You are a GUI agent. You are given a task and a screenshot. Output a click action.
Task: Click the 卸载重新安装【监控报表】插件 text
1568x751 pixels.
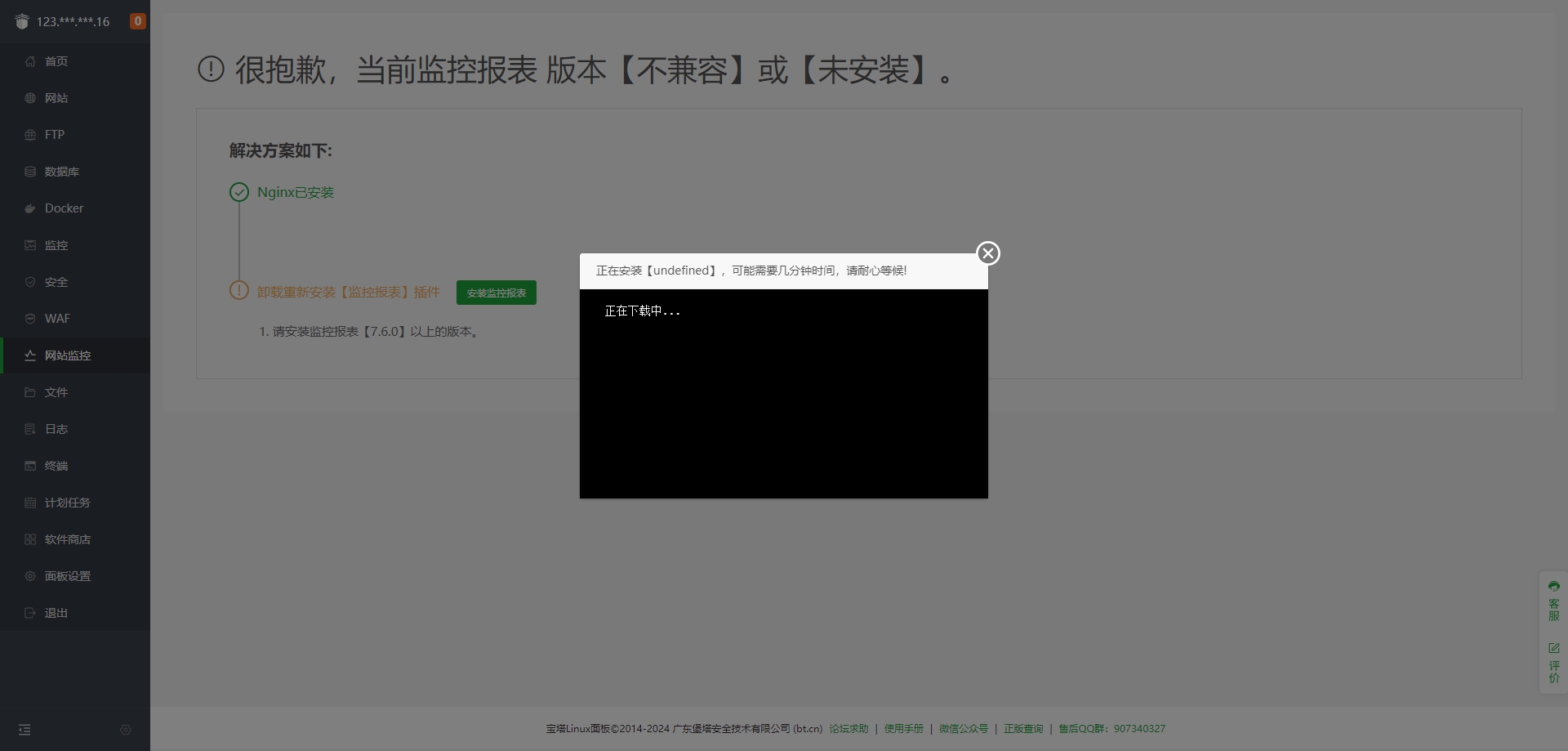pyautogui.click(x=349, y=293)
